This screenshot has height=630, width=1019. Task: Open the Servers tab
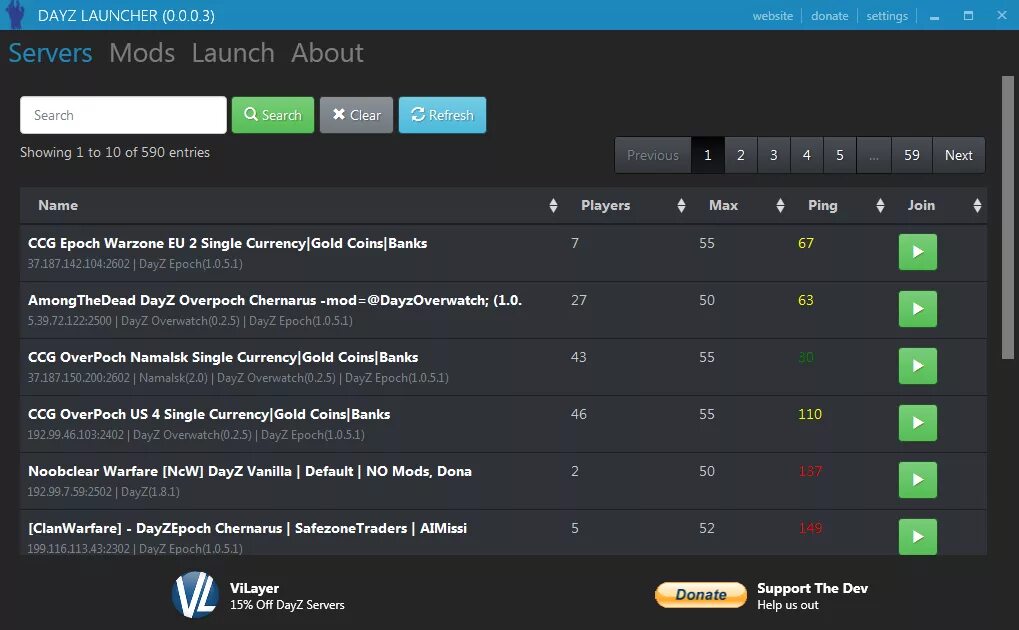(50, 53)
